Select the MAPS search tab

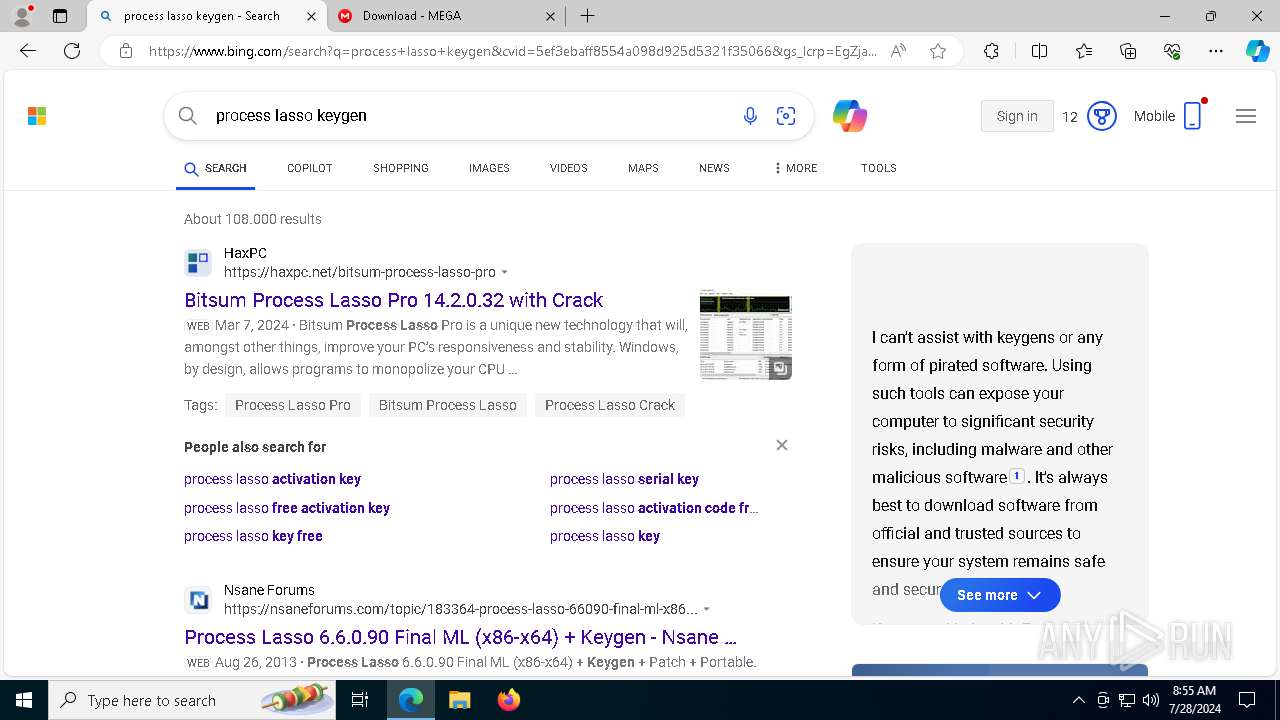[643, 168]
